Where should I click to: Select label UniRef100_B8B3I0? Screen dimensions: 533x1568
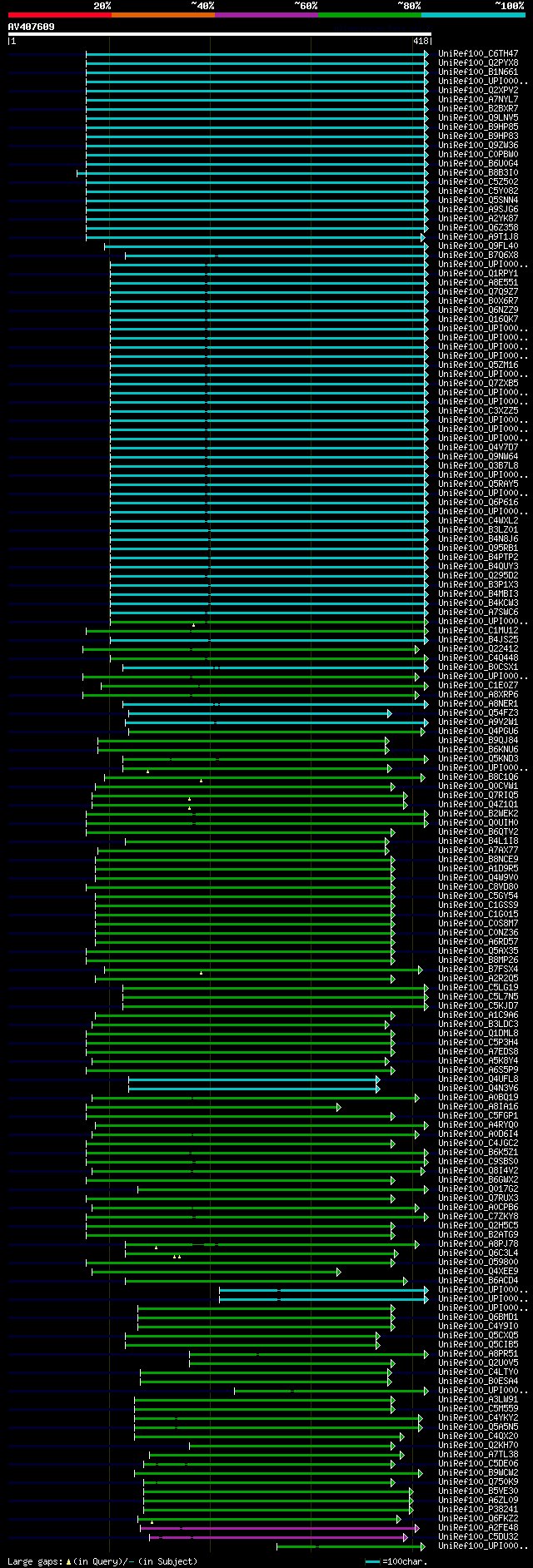[x=478, y=172]
